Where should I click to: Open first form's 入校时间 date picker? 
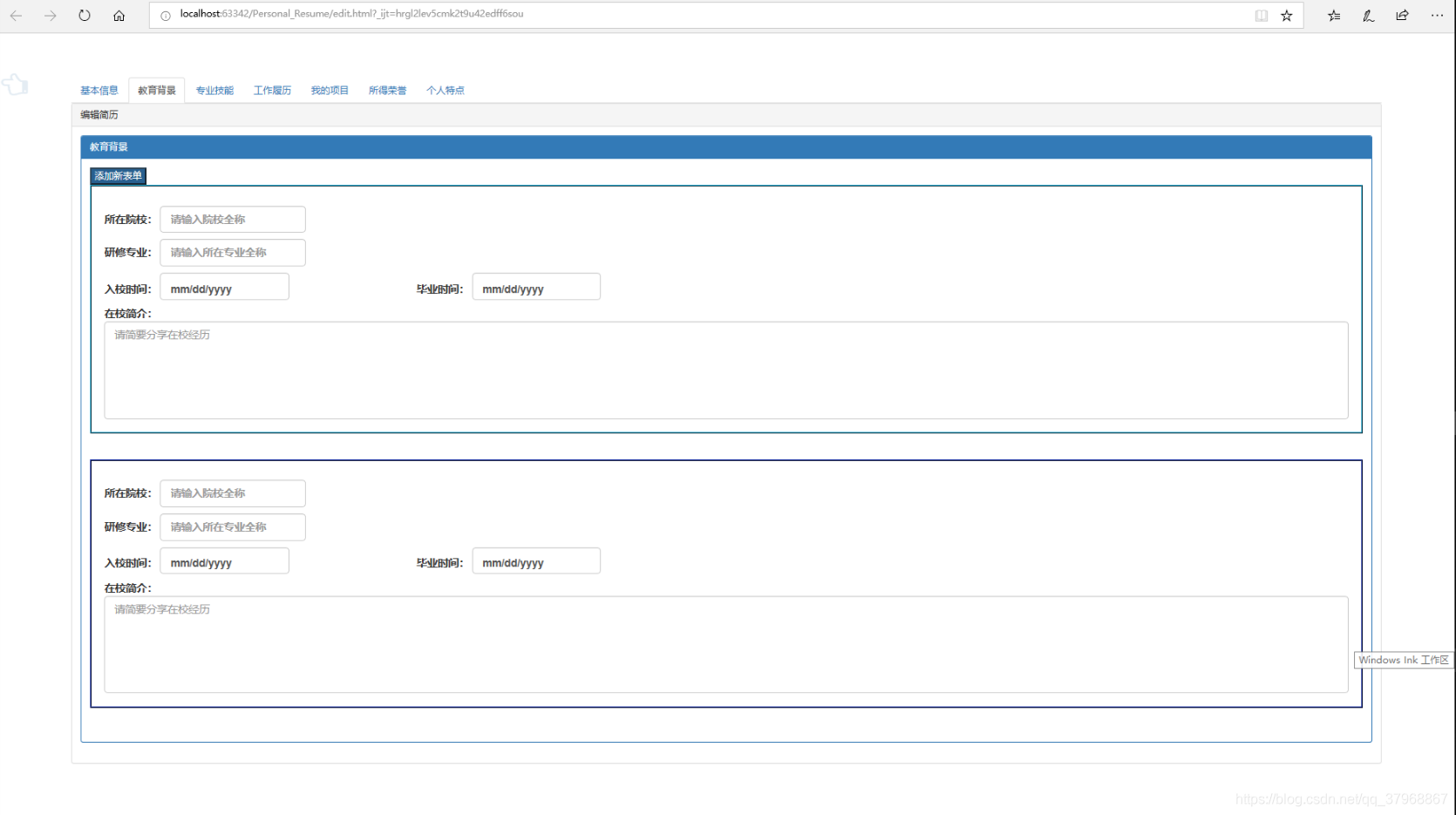[x=224, y=289]
